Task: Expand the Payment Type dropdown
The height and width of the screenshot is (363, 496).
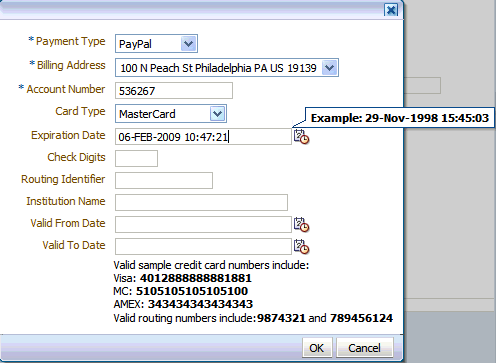Action: [x=188, y=44]
